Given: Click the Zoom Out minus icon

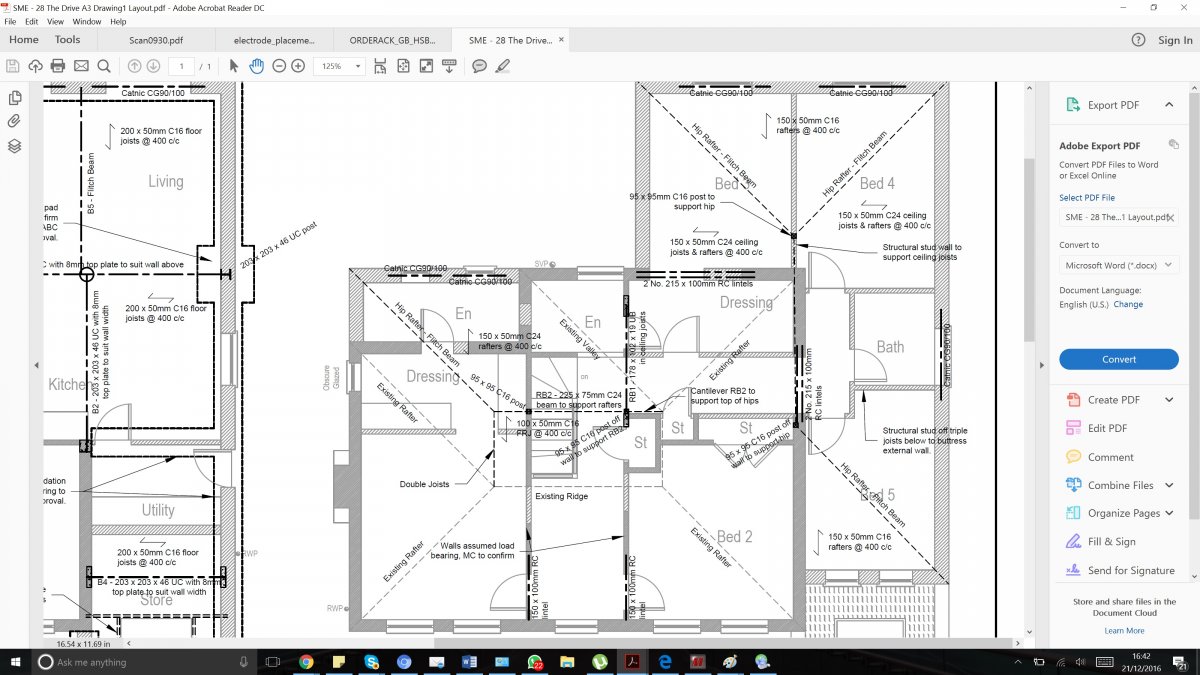Looking at the screenshot, I should tap(279, 66).
